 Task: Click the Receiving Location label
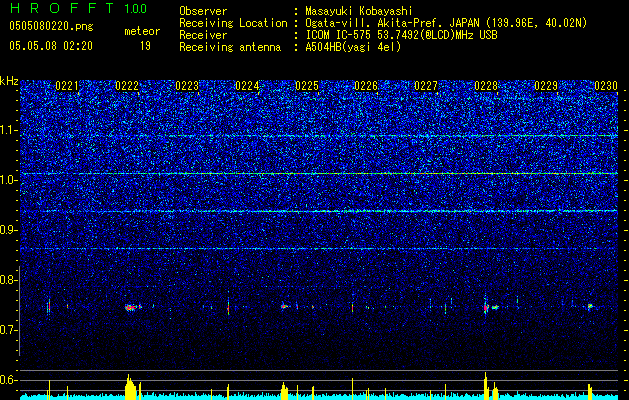[x=233, y=23]
